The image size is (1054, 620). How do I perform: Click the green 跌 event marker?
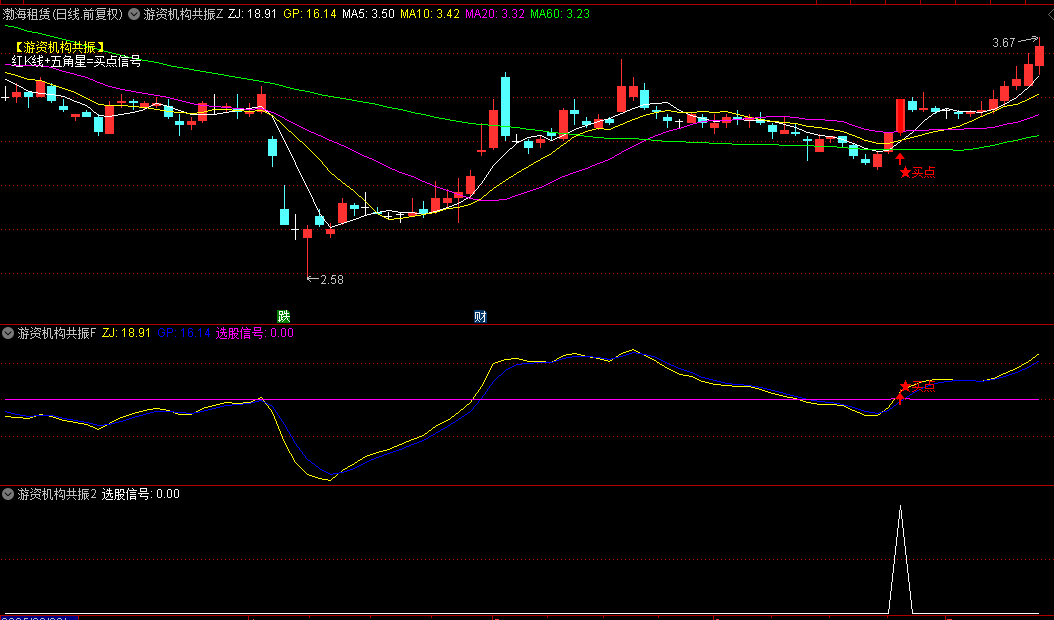(x=284, y=317)
